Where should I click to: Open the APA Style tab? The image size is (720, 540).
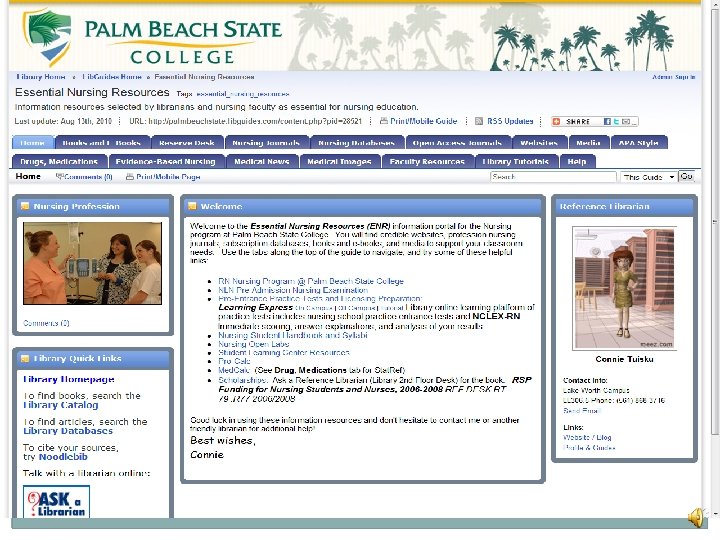click(639, 143)
